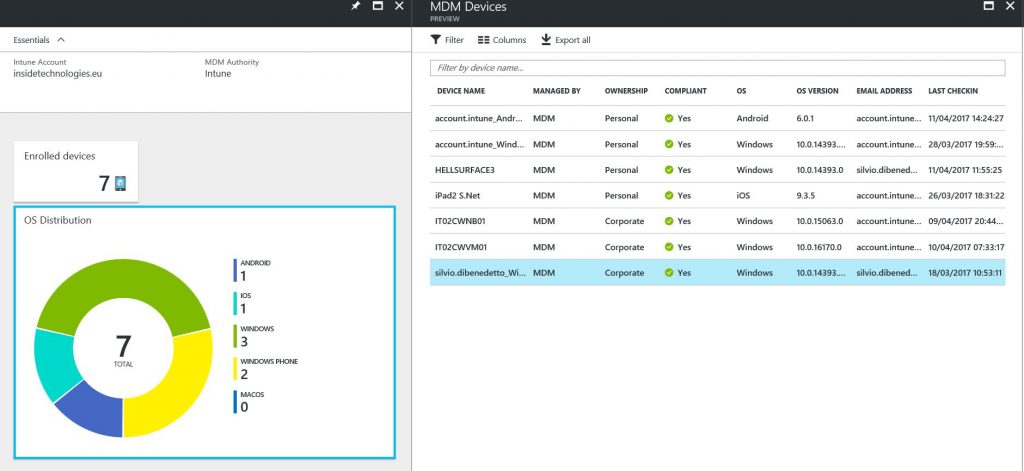The image size is (1024, 471).
Task: Maximize the MDM Devices blade
Action: pyautogui.click(x=989, y=6)
